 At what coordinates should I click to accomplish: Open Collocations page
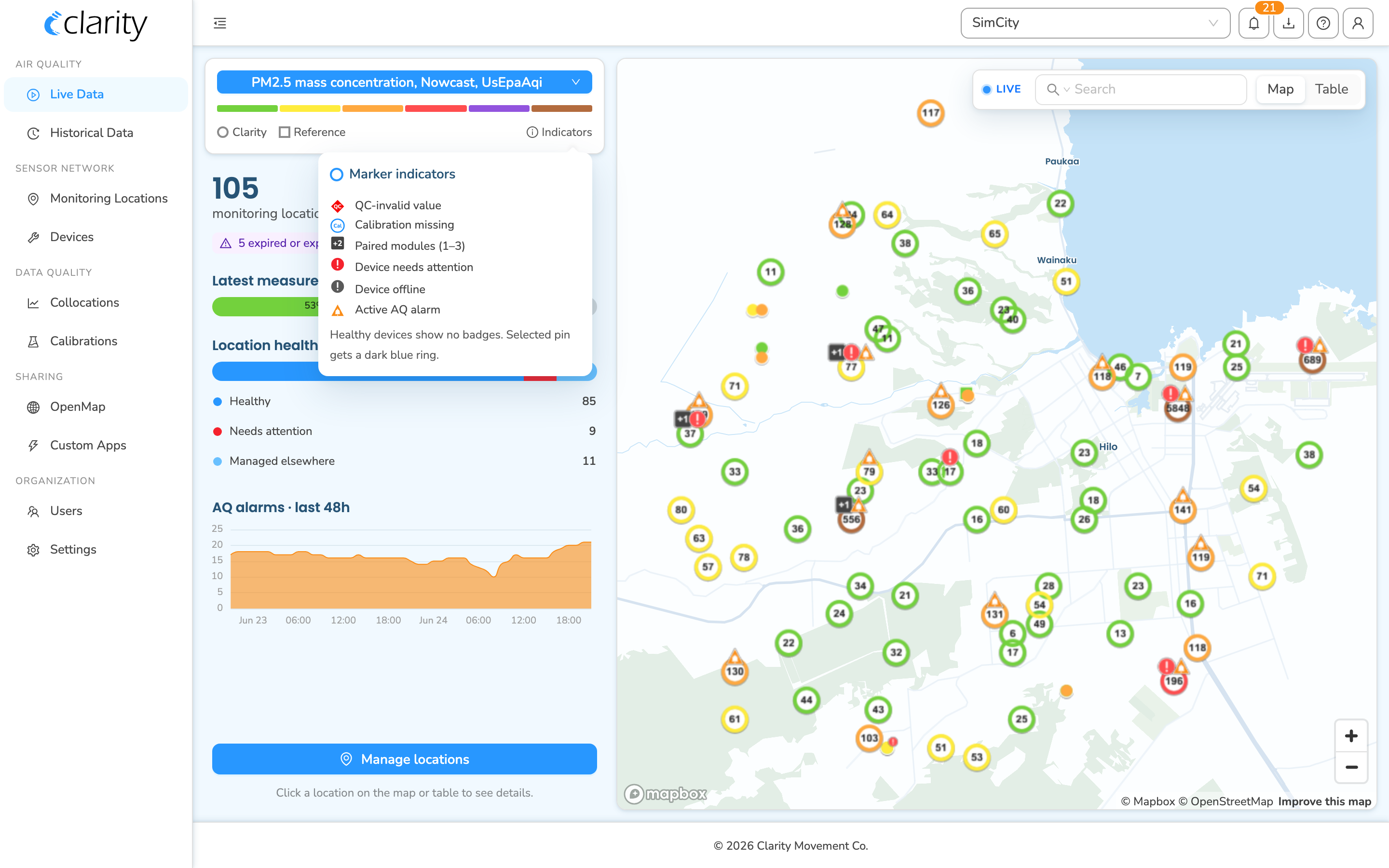click(x=96, y=302)
